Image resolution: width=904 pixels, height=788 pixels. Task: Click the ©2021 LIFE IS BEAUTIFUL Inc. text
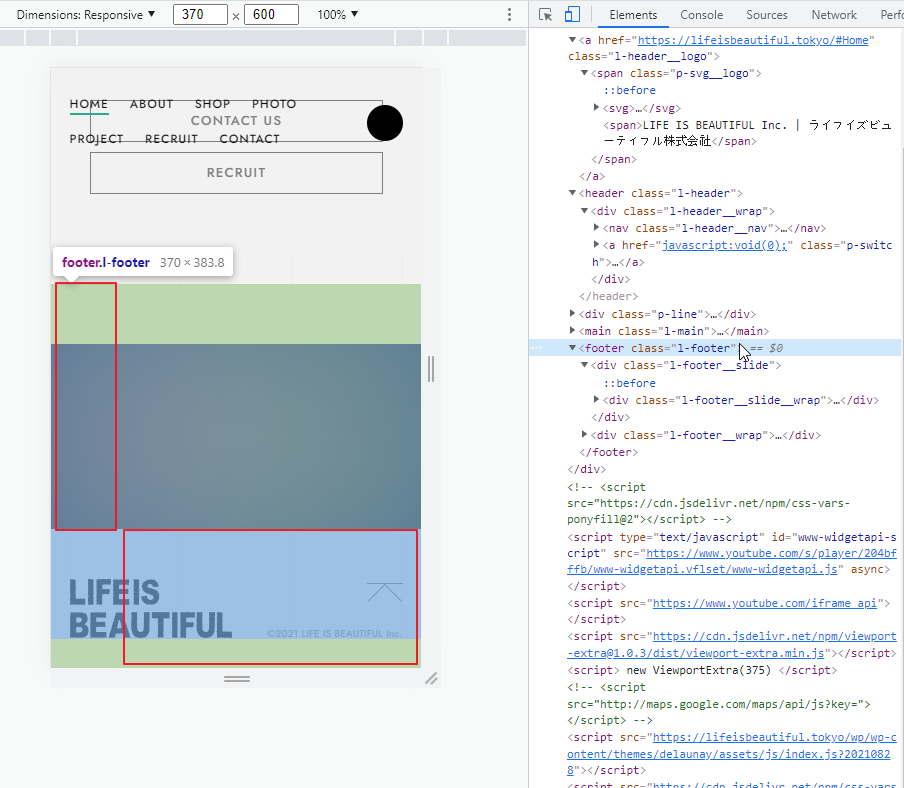pos(334,634)
